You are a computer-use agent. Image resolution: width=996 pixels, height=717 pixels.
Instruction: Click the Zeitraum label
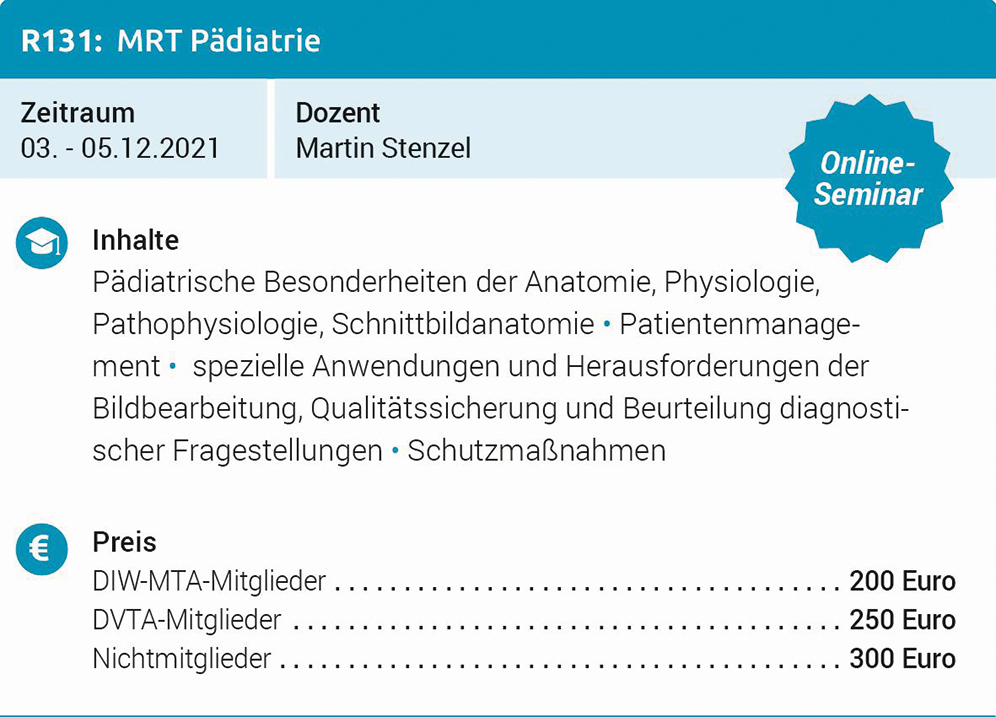point(78,113)
